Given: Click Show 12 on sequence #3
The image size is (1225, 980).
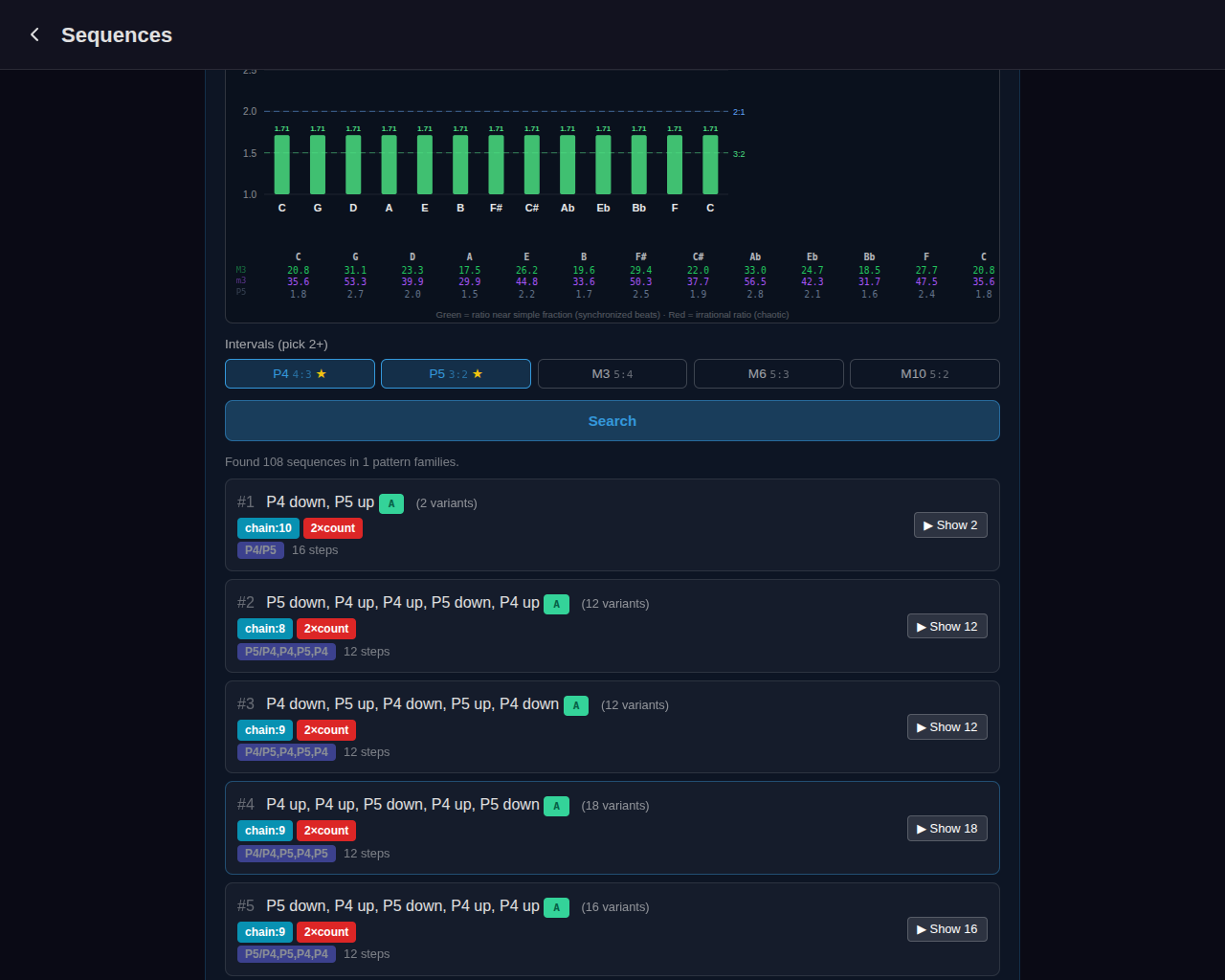Looking at the screenshot, I should (947, 726).
